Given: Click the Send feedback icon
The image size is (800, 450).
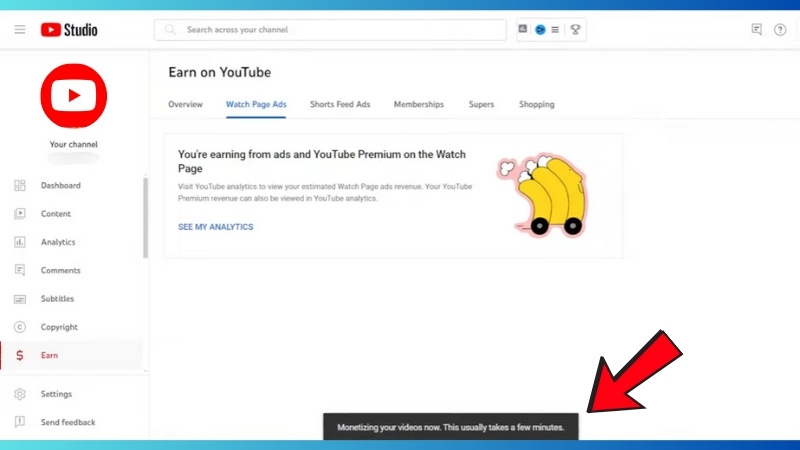Looking at the screenshot, I should 20,422.
